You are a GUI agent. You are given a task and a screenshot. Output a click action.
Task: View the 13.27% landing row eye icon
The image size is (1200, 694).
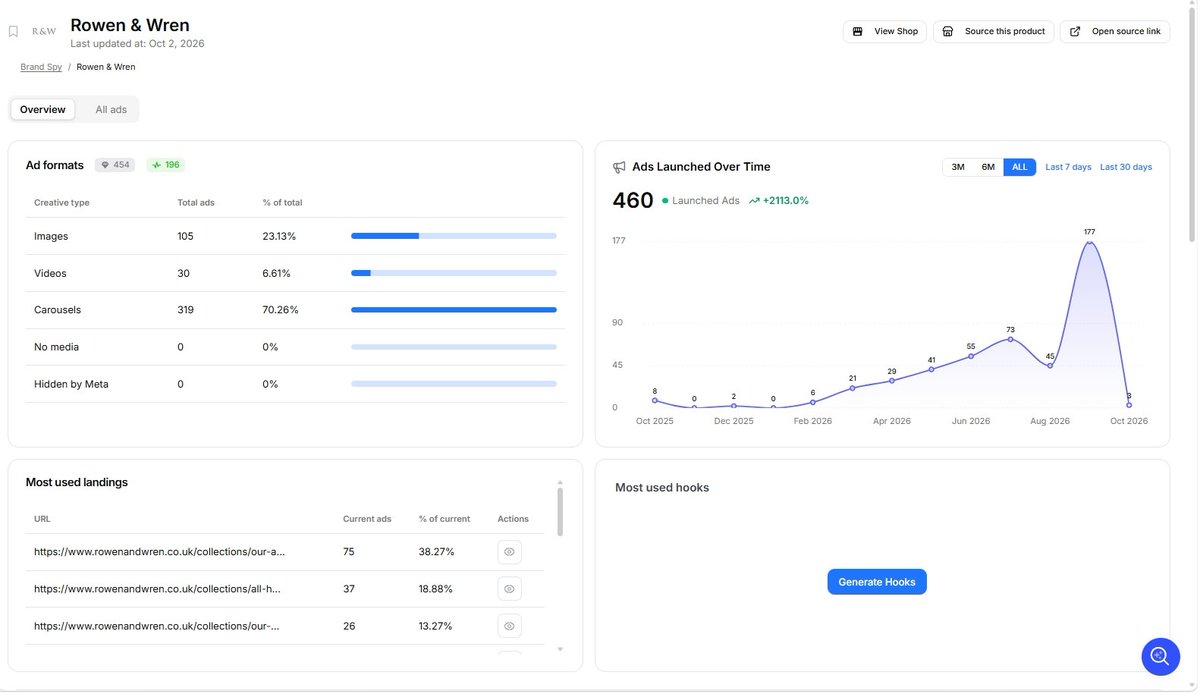[509, 626]
